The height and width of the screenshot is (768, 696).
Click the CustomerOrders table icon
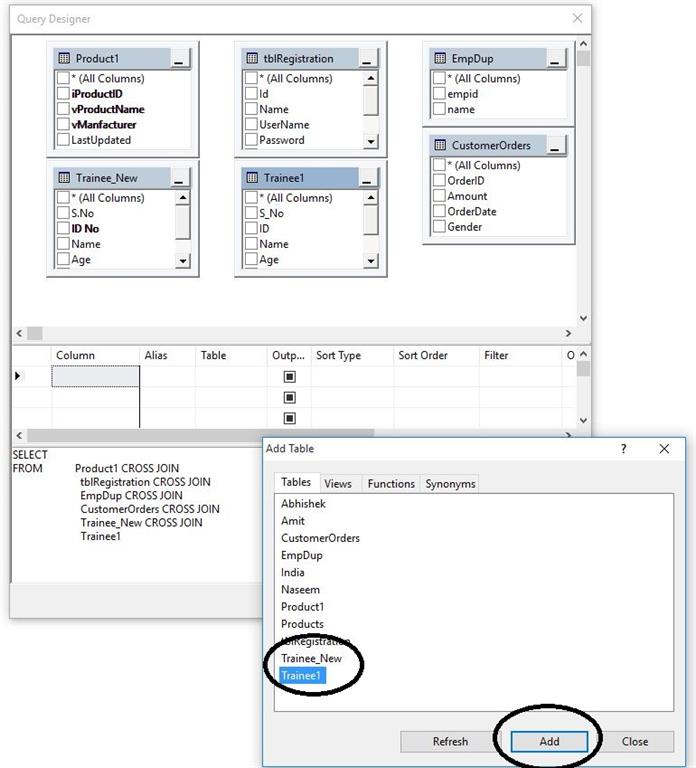click(x=440, y=145)
